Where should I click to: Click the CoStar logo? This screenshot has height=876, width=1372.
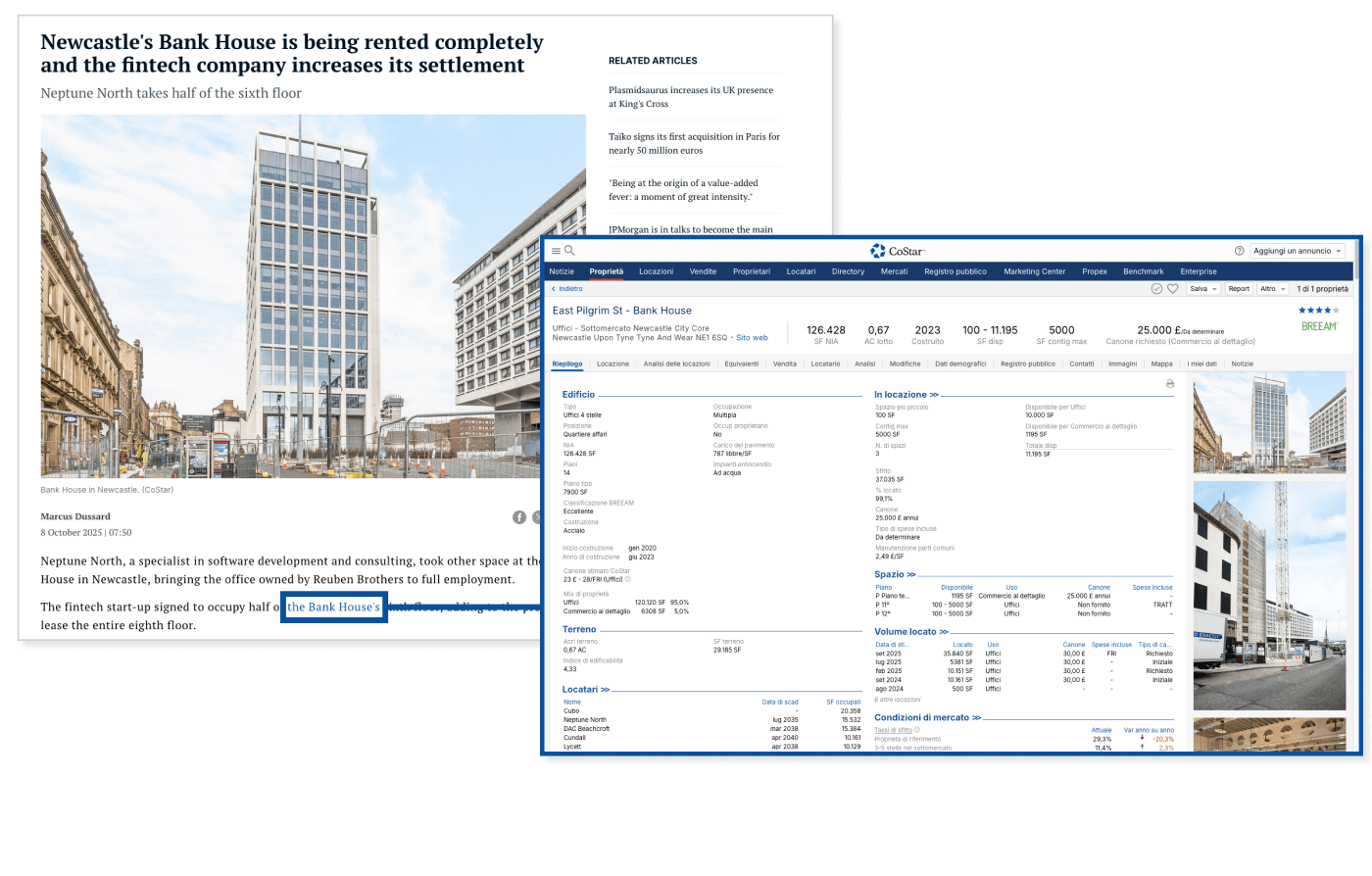tap(897, 251)
